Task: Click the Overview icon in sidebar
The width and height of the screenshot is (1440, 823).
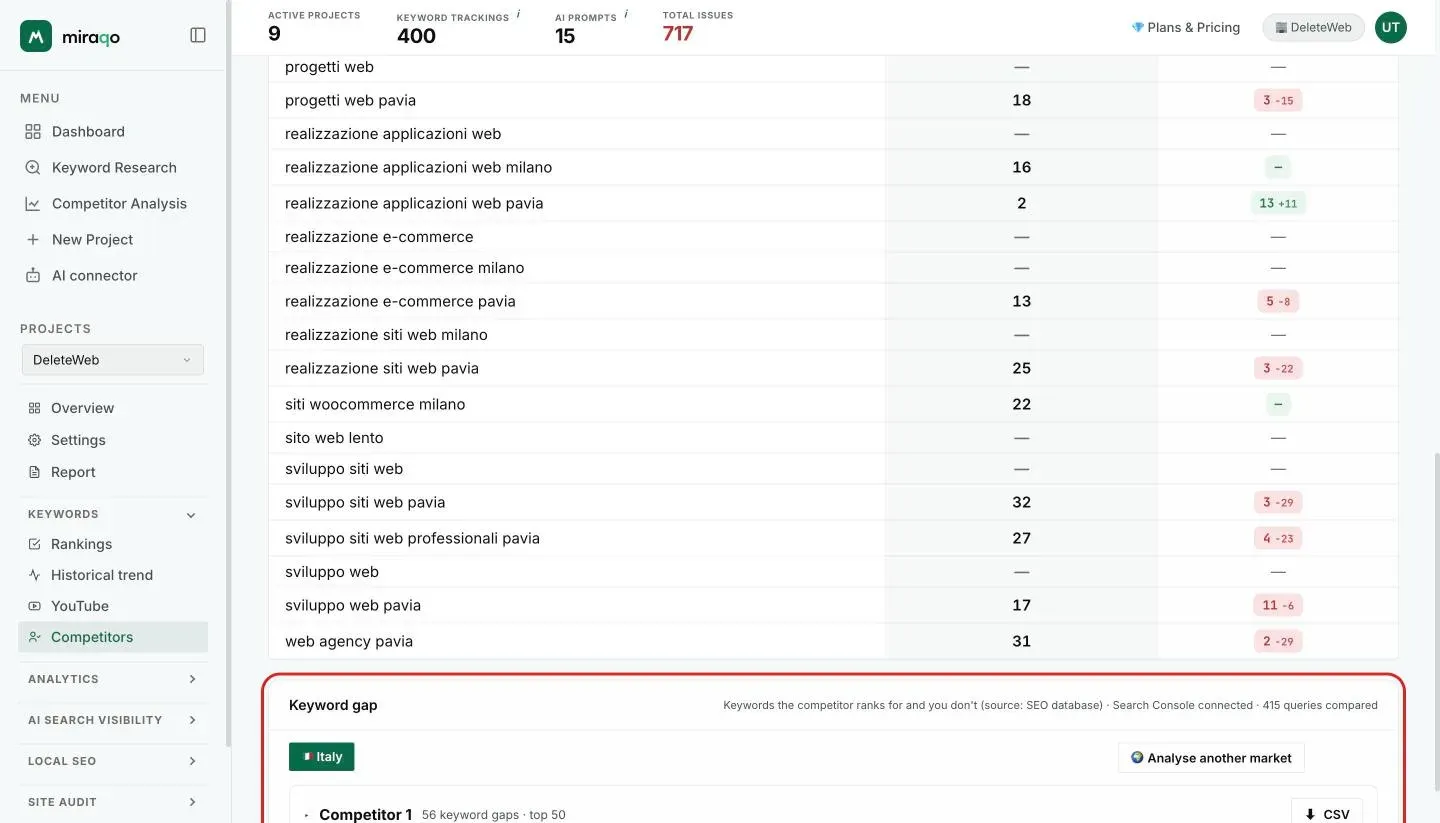Action: click(34, 408)
